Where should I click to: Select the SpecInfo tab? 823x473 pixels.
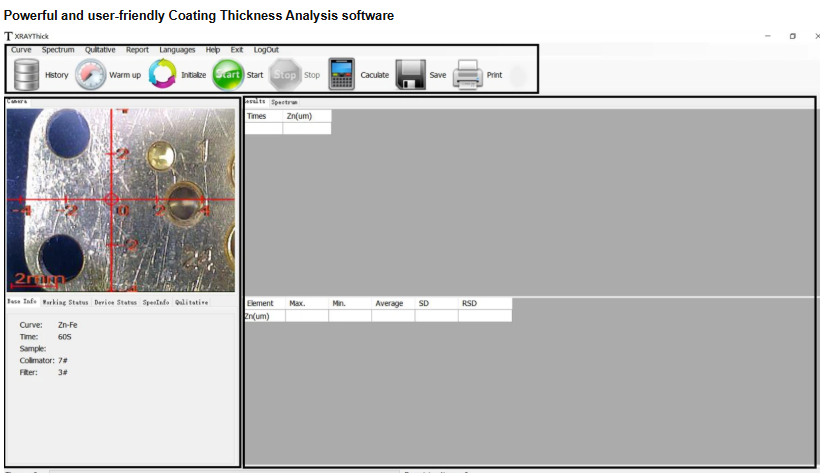[x=155, y=302]
